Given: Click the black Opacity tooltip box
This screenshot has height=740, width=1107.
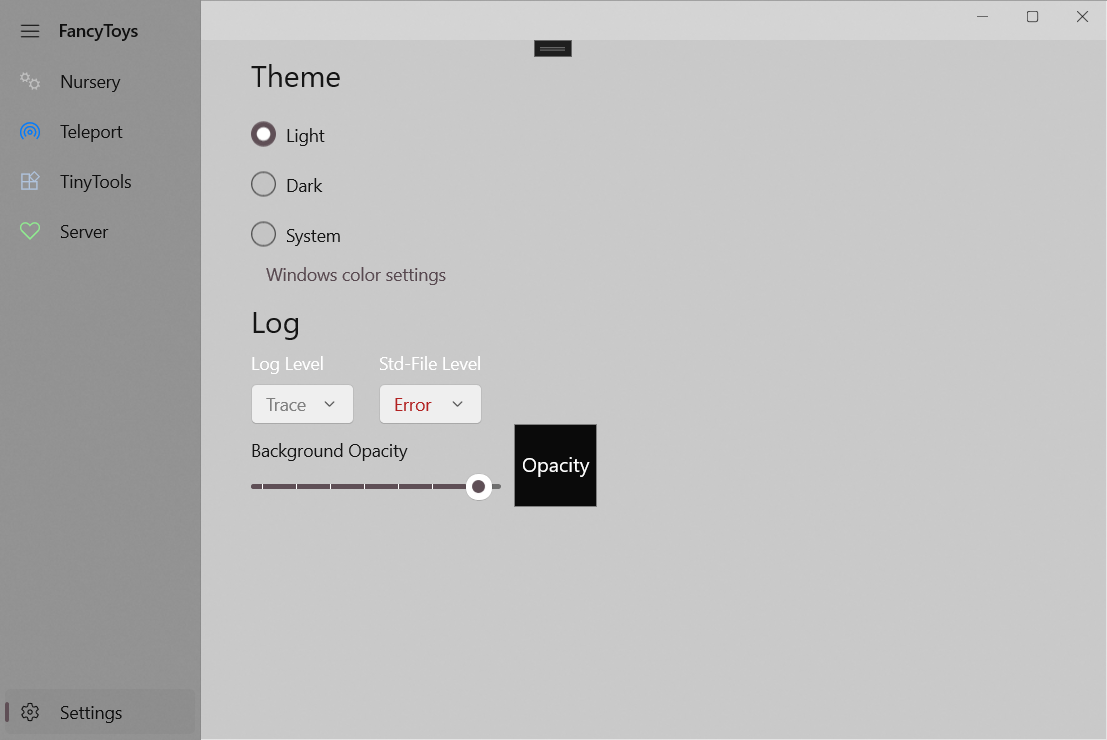Looking at the screenshot, I should 555,465.
